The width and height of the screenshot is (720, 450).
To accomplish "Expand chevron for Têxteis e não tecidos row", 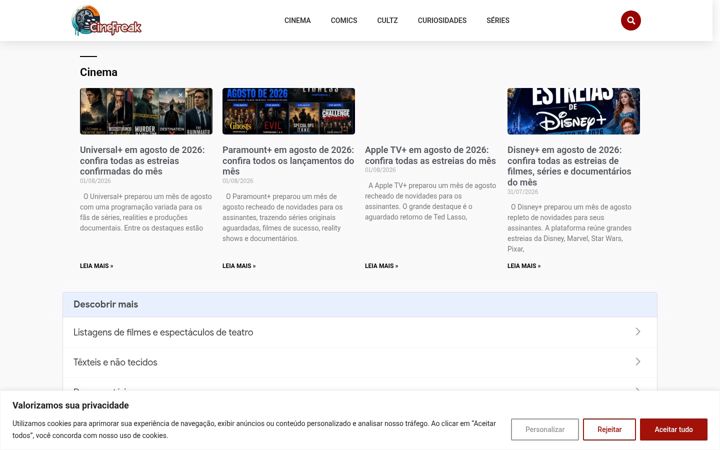I will click(638, 362).
